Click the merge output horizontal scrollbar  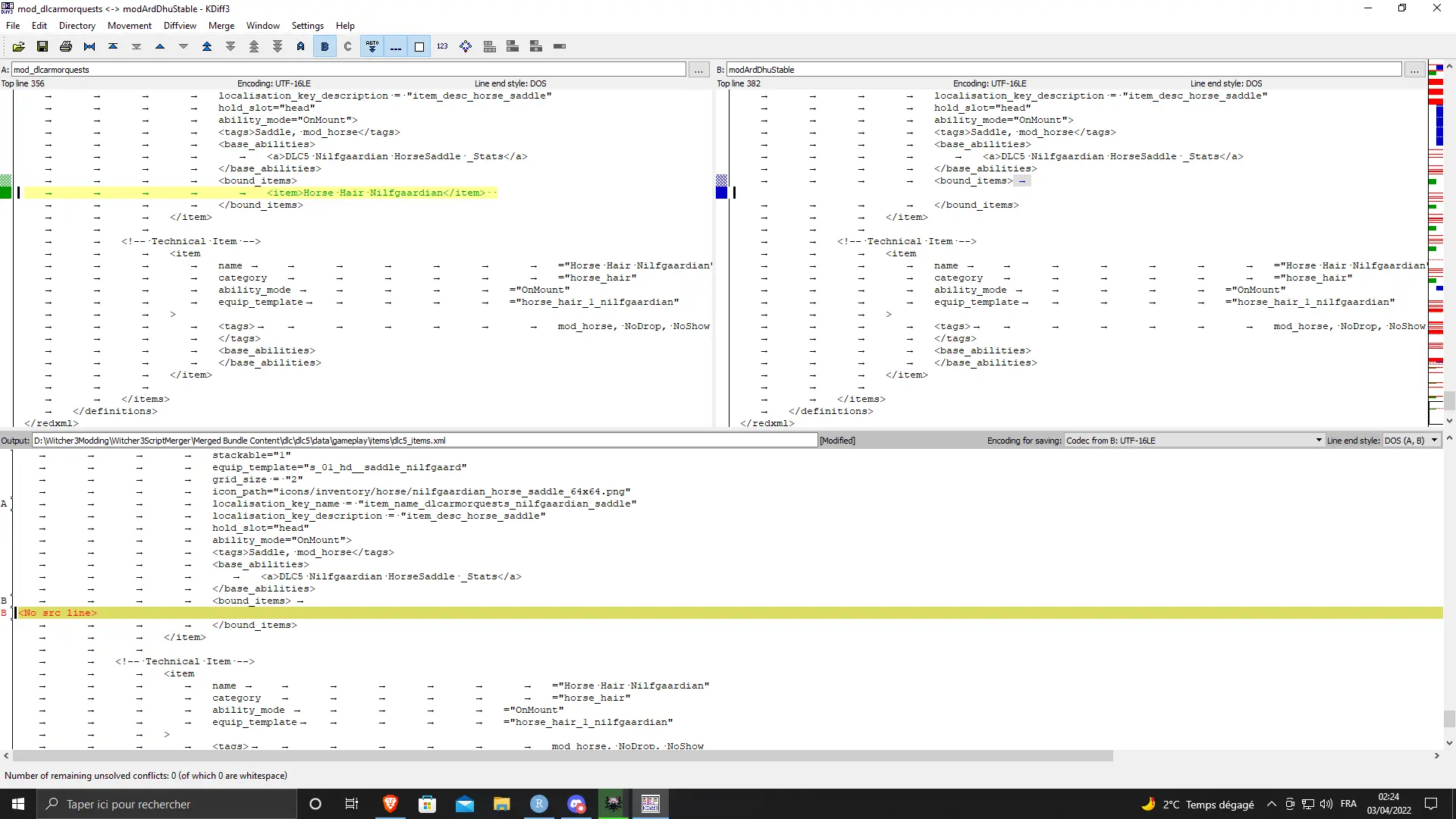[x=563, y=755]
